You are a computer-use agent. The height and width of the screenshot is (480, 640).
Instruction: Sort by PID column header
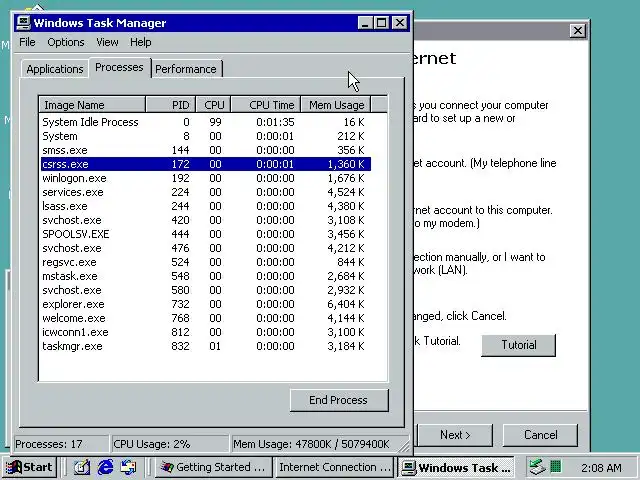click(171, 105)
